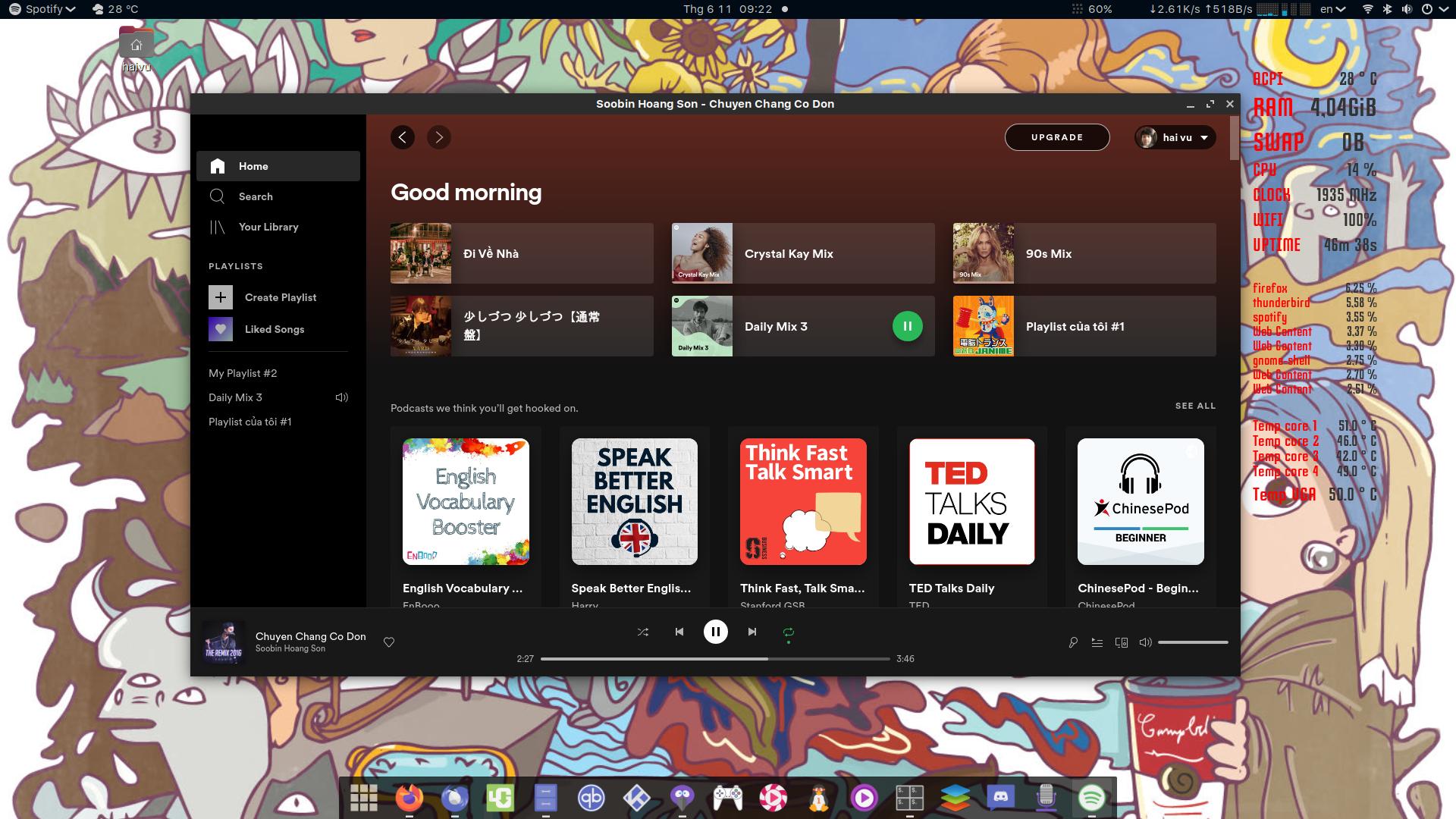Open the top bar clock and calendar

[x=727, y=9]
